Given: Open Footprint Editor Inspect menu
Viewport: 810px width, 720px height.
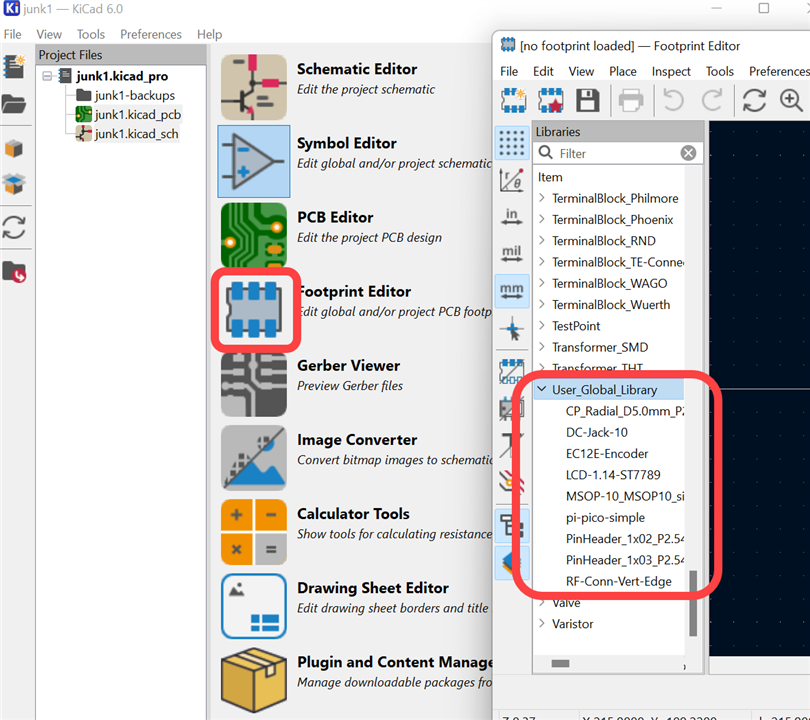Looking at the screenshot, I should click(671, 71).
